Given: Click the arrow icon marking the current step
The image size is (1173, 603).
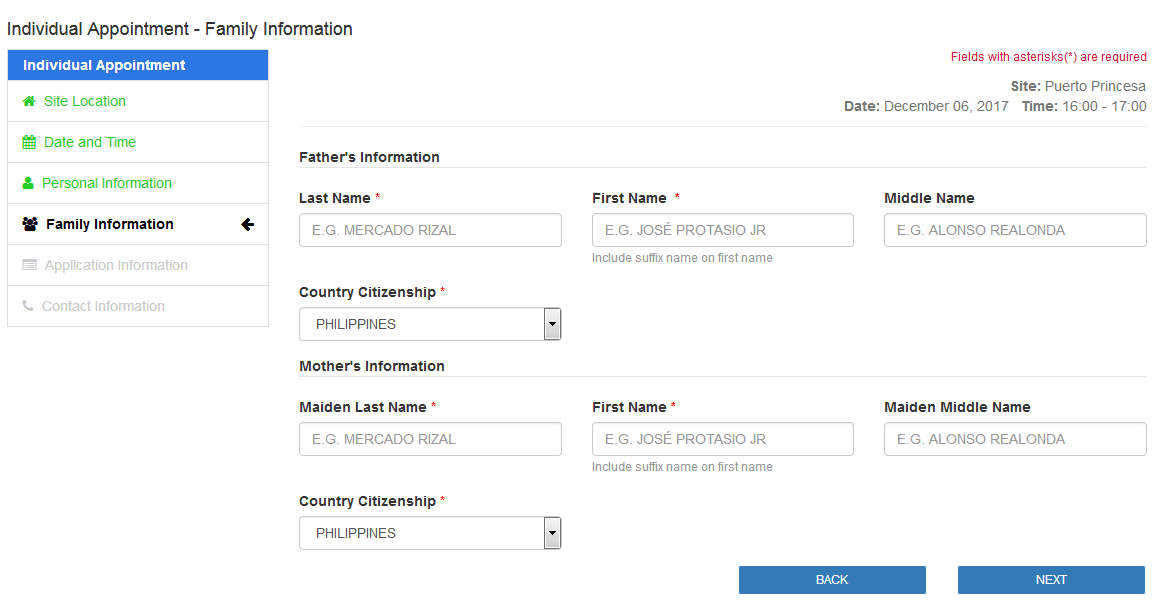Looking at the screenshot, I should coord(247,224).
